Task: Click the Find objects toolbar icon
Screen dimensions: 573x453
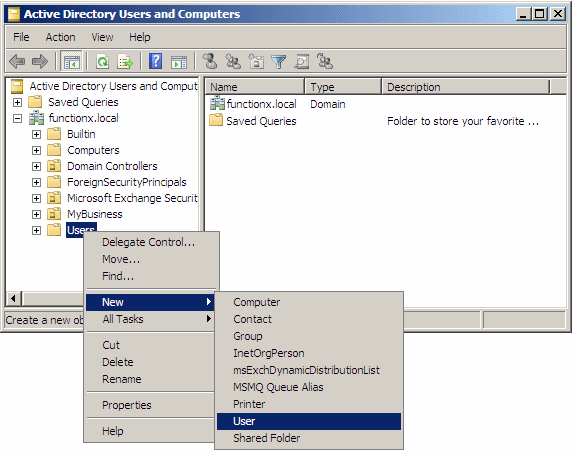Action: [302, 61]
